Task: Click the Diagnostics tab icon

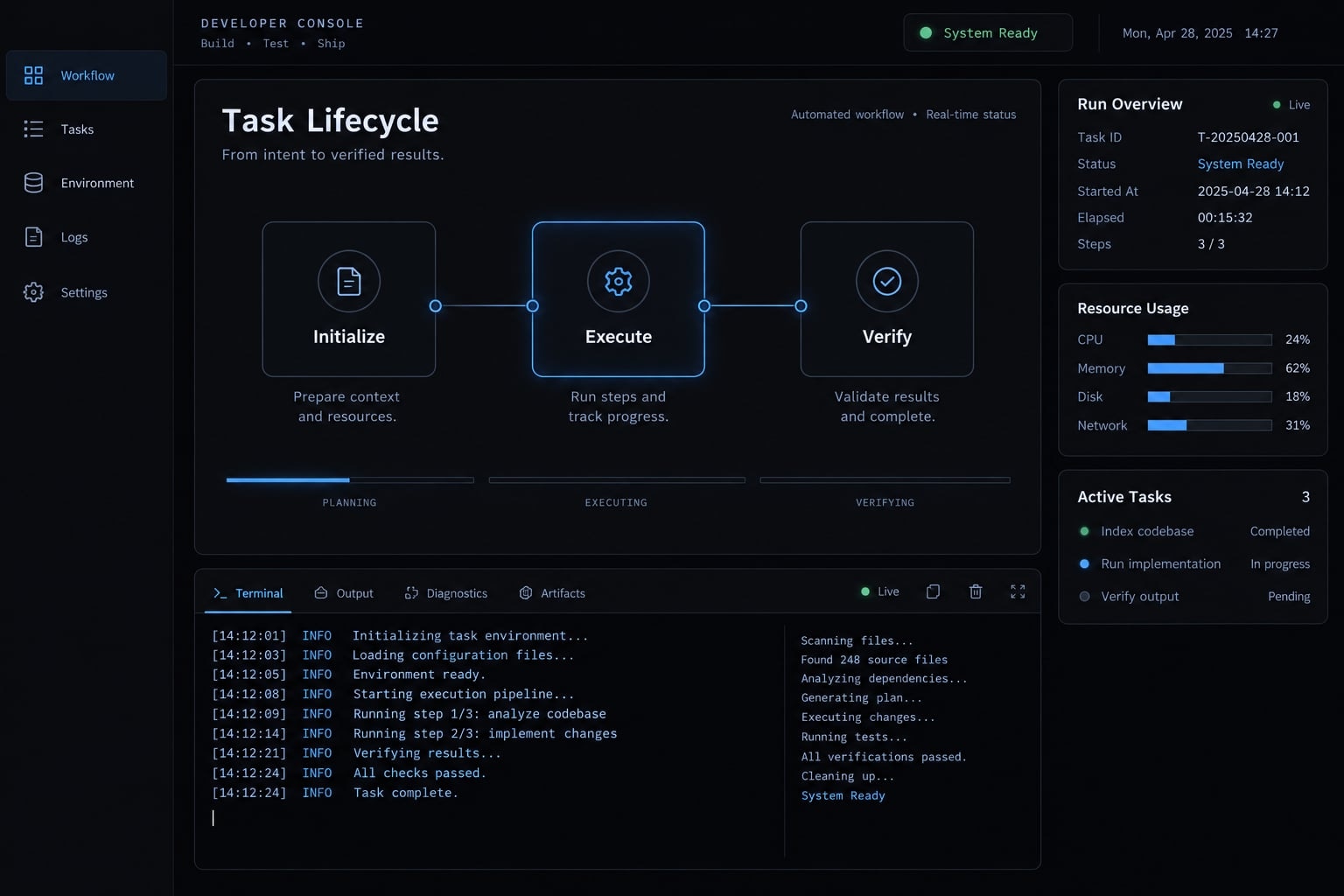Action: 411,593
